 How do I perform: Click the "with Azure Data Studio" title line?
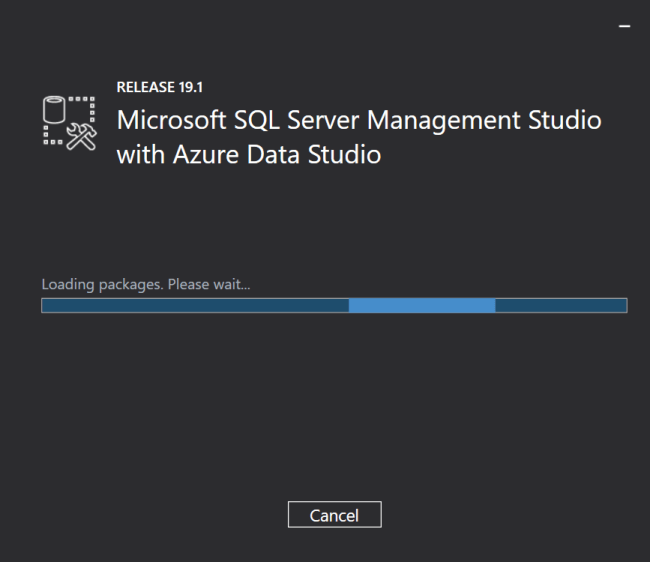pos(249,155)
